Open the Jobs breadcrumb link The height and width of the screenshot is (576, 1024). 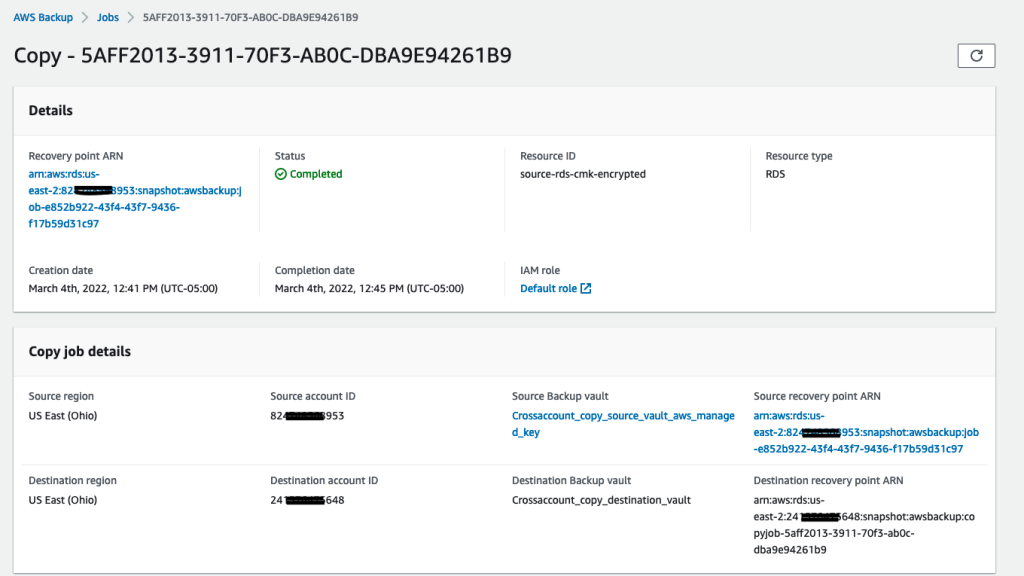(x=108, y=17)
